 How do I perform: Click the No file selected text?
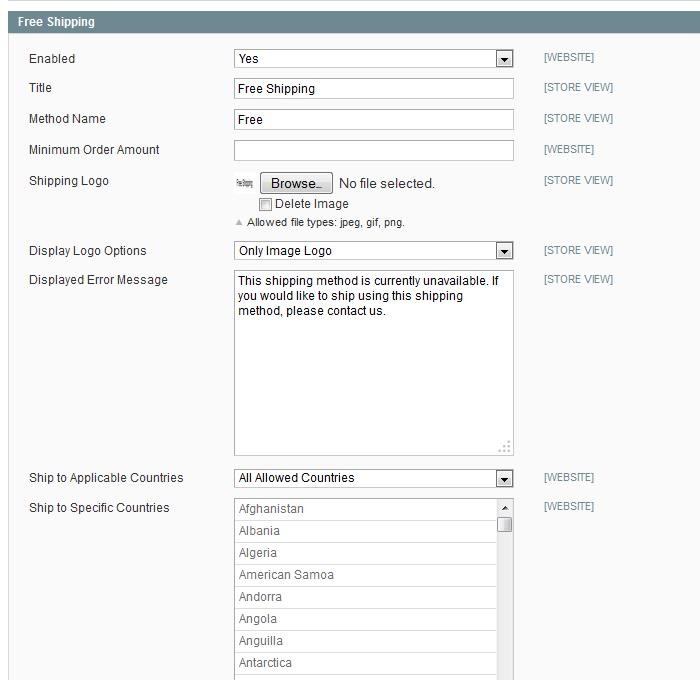tap(387, 184)
